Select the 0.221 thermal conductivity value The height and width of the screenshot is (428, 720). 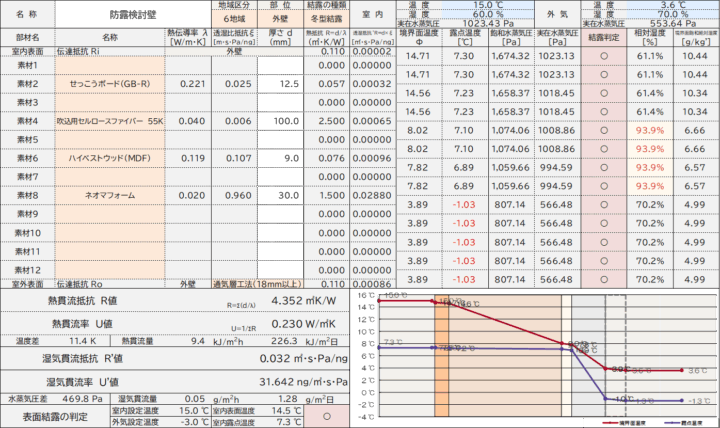coord(191,83)
